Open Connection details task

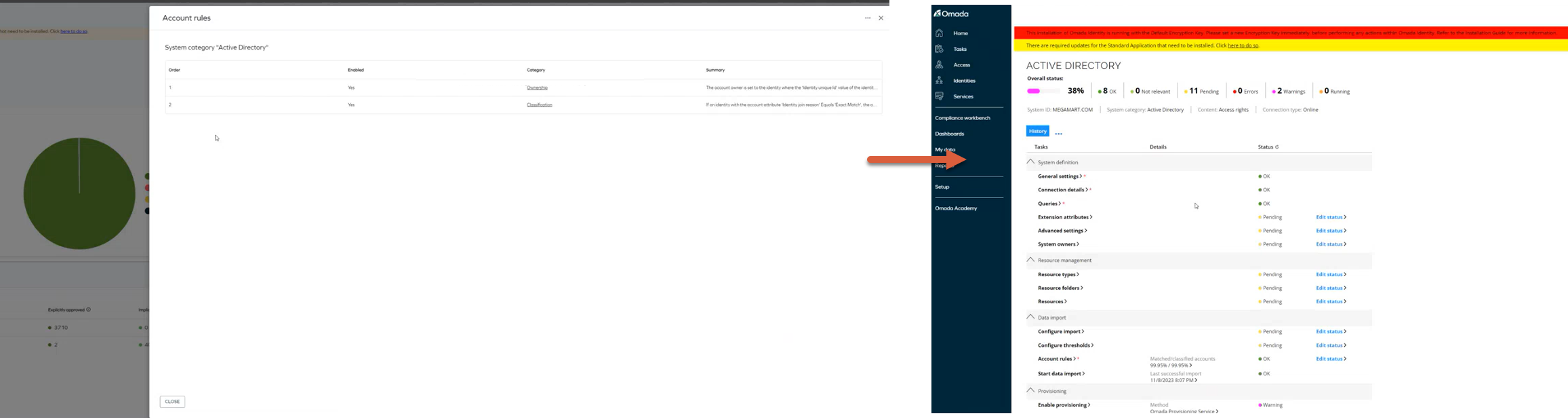click(x=1063, y=190)
